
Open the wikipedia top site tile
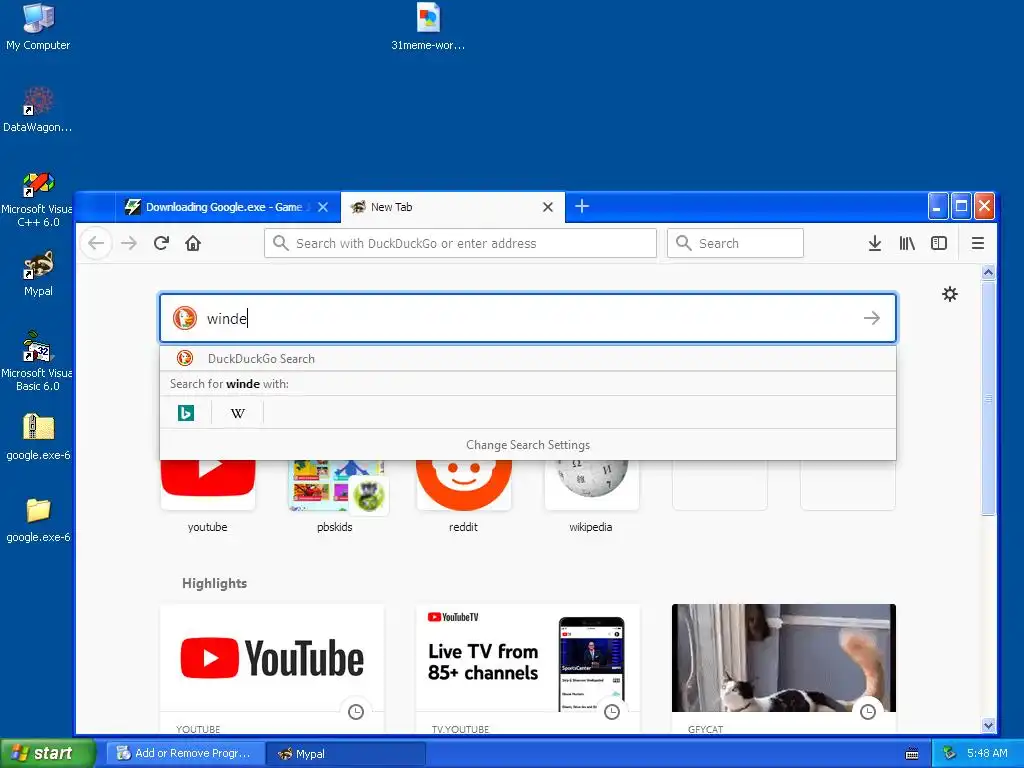click(591, 496)
